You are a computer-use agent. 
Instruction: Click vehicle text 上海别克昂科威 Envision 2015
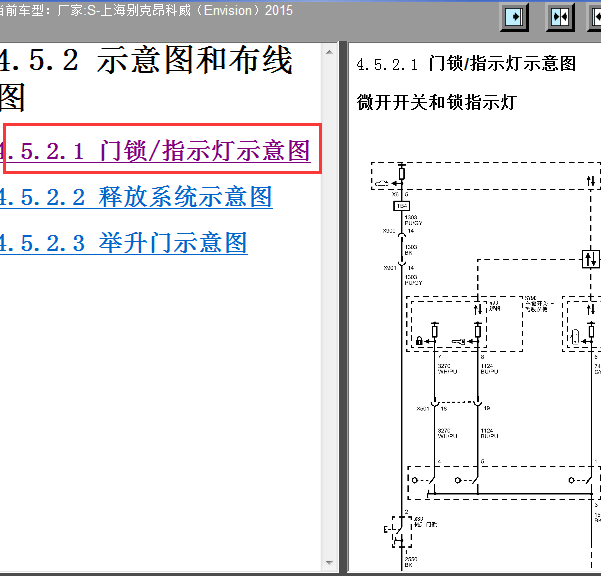pyautogui.click(x=196, y=10)
